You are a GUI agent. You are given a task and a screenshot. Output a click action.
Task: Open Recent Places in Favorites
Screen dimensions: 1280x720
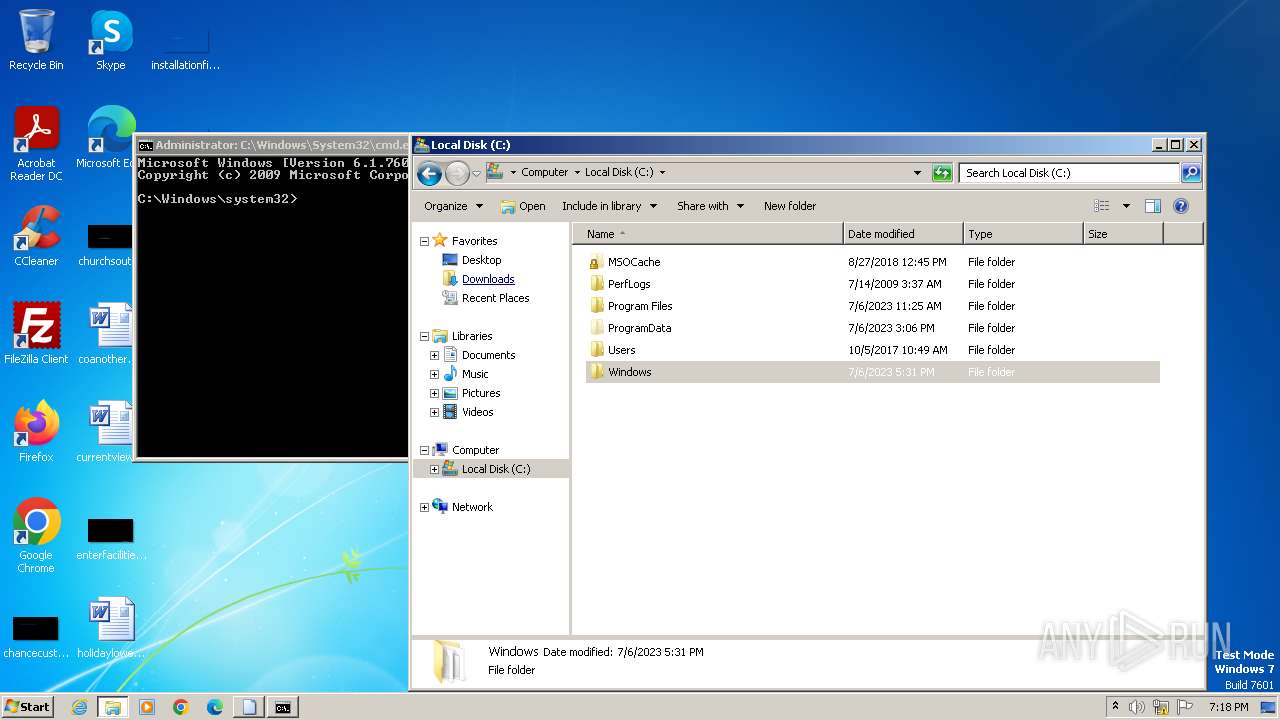coord(495,298)
